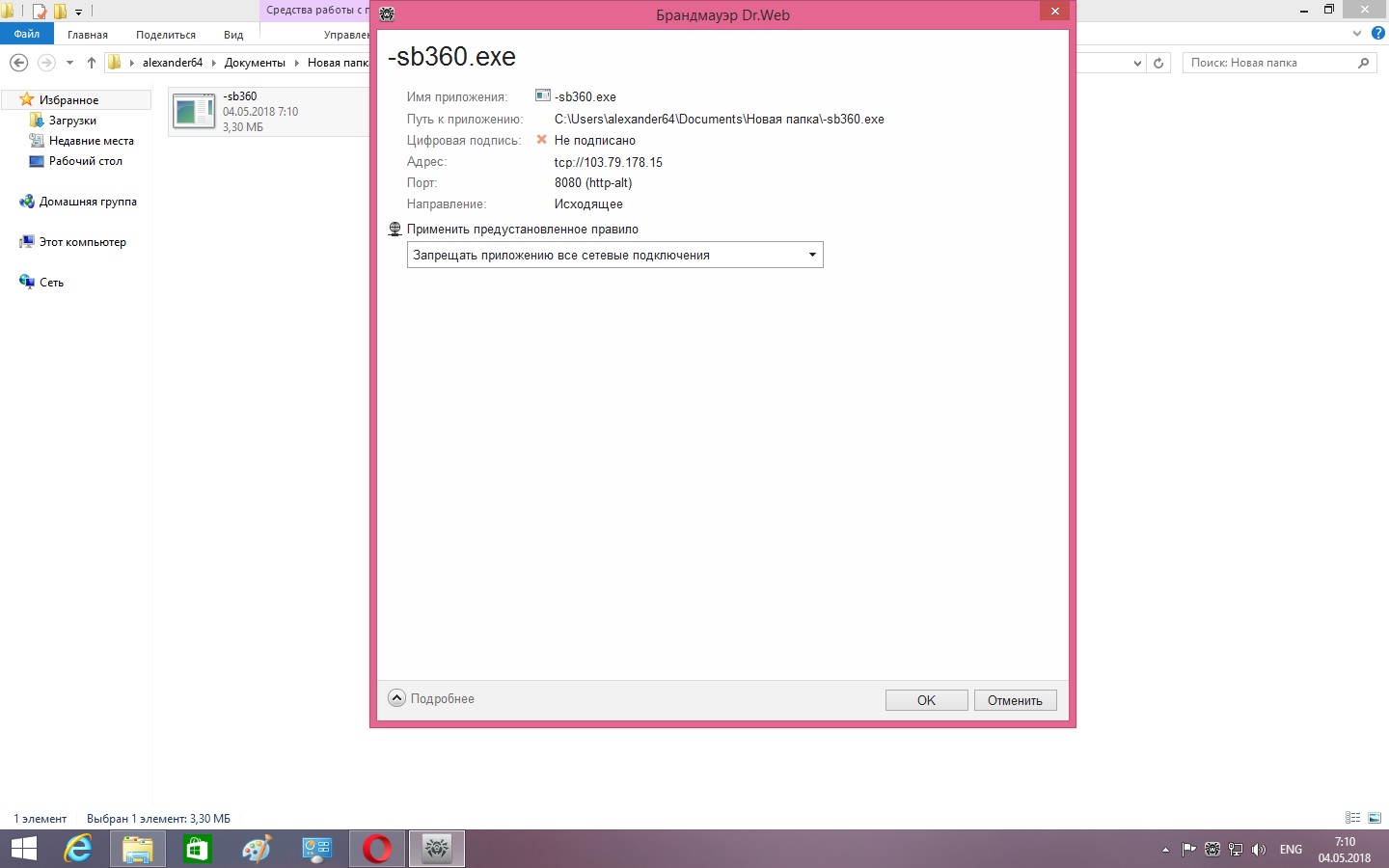Select Избранное in the navigation pane
1389x868 pixels.
[68, 100]
